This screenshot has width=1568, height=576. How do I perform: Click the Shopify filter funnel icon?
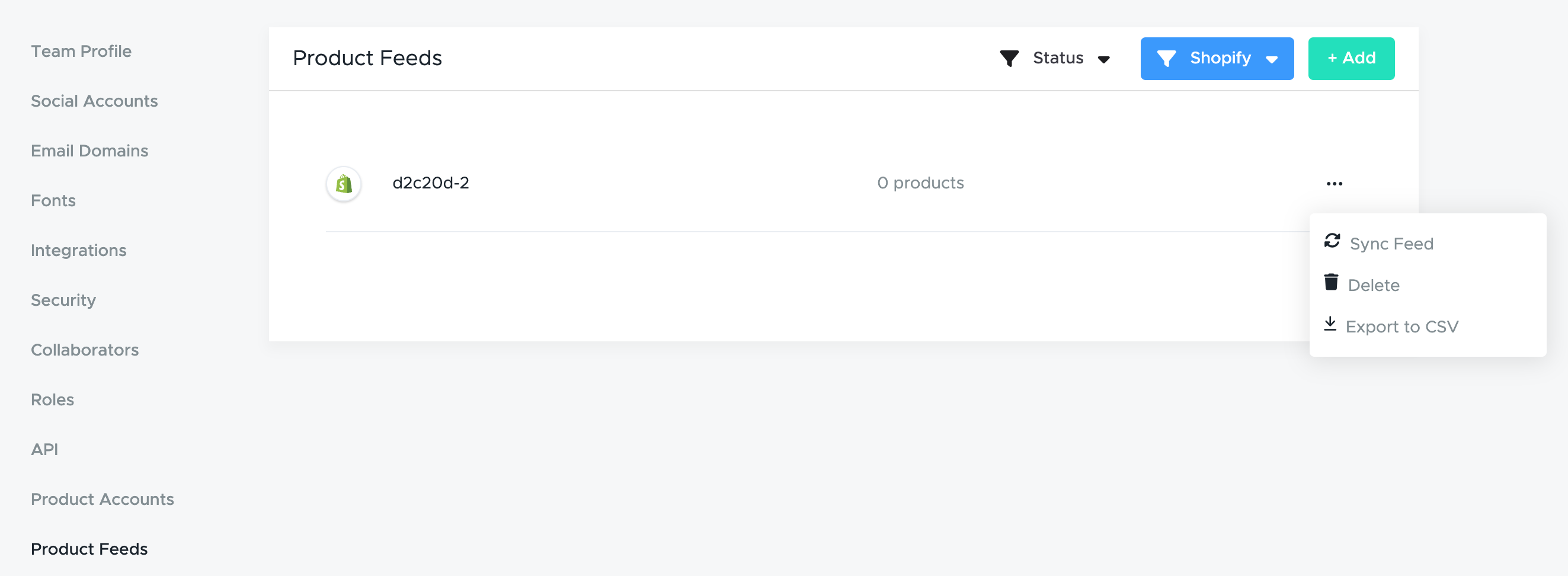tap(1166, 59)
